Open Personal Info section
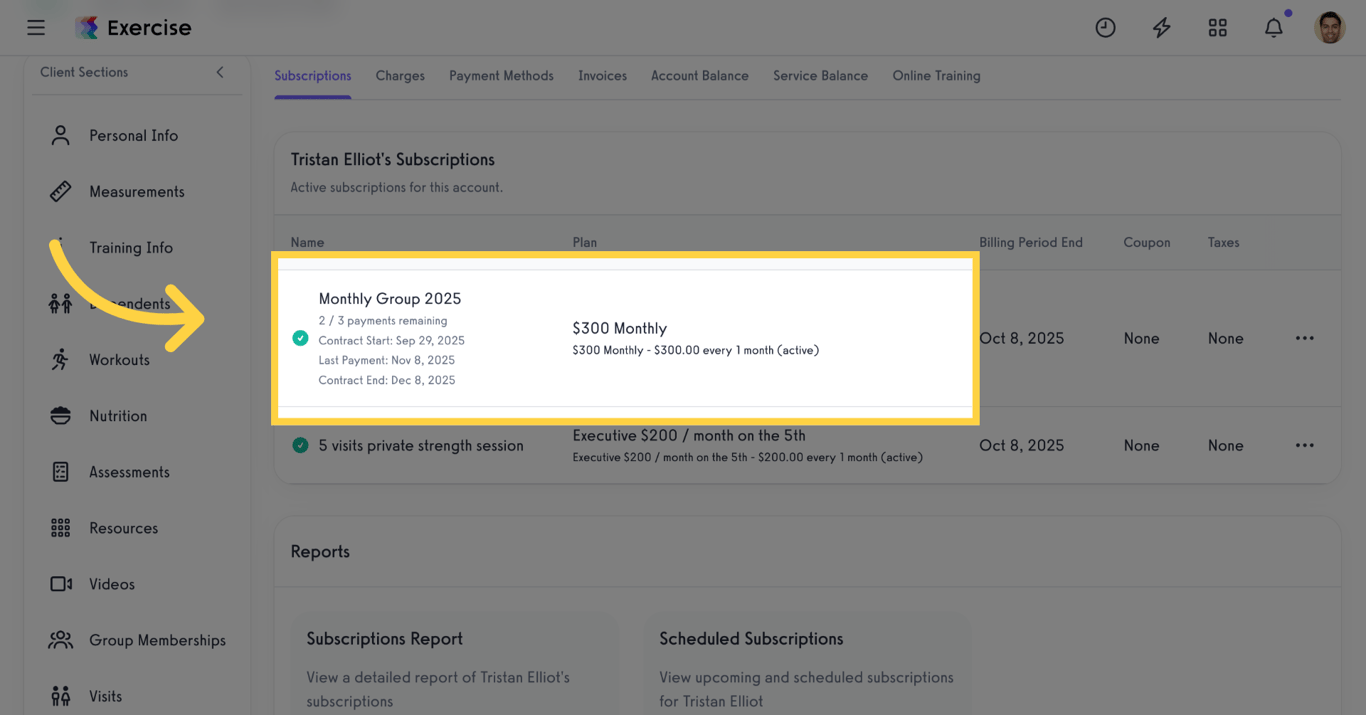The image size is (1366, 715). coord(133,136)
